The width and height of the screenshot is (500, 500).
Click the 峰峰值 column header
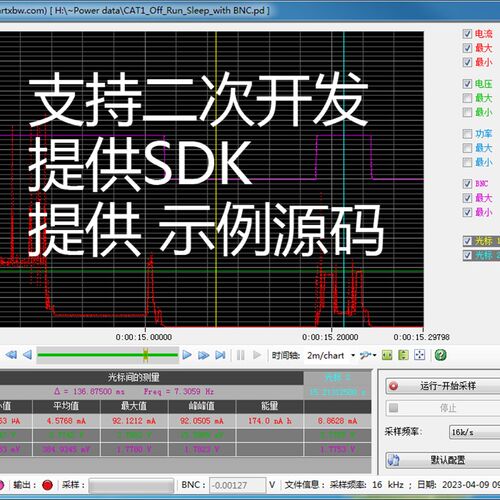click(202, 406)
